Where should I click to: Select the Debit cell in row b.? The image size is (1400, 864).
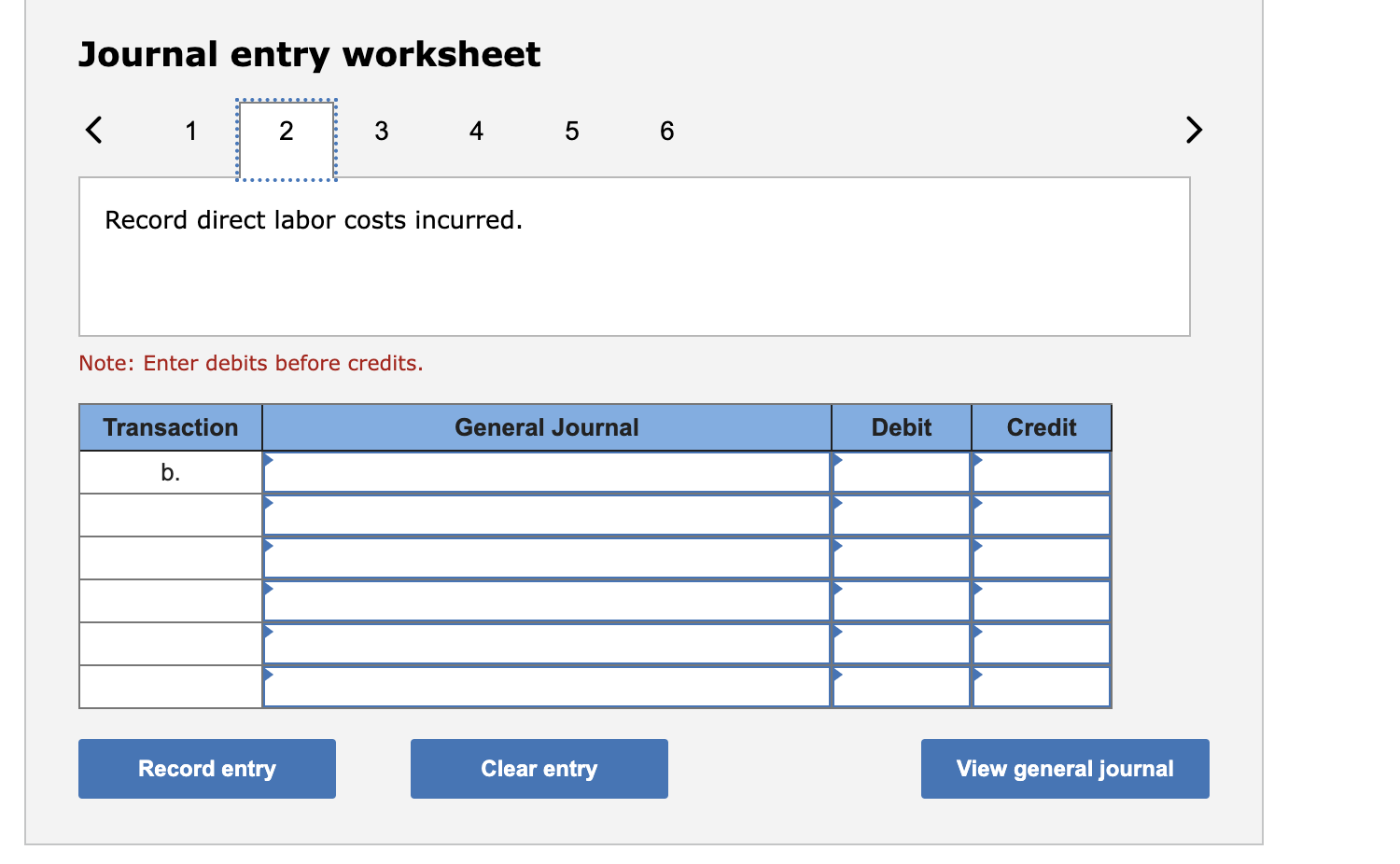coord(902,473)
